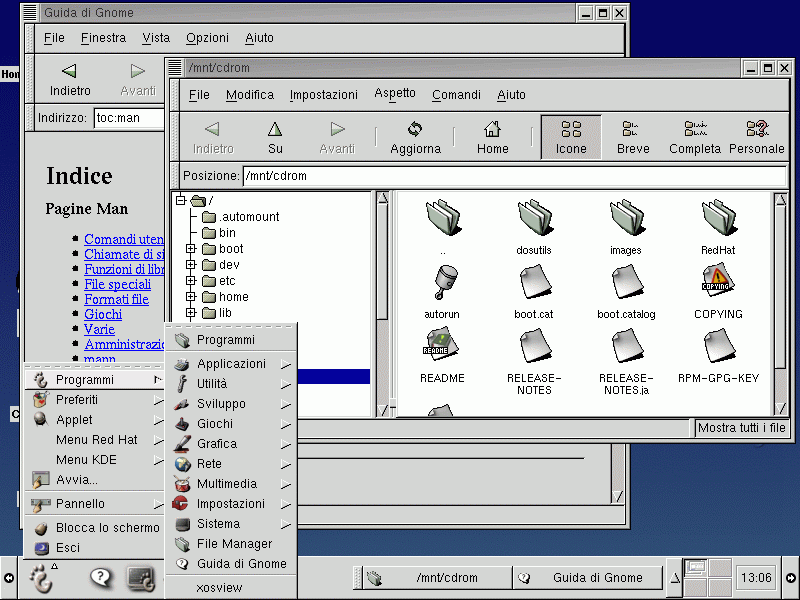Open the File speciali link
800x600 pixels.
(x=117, y=284)
